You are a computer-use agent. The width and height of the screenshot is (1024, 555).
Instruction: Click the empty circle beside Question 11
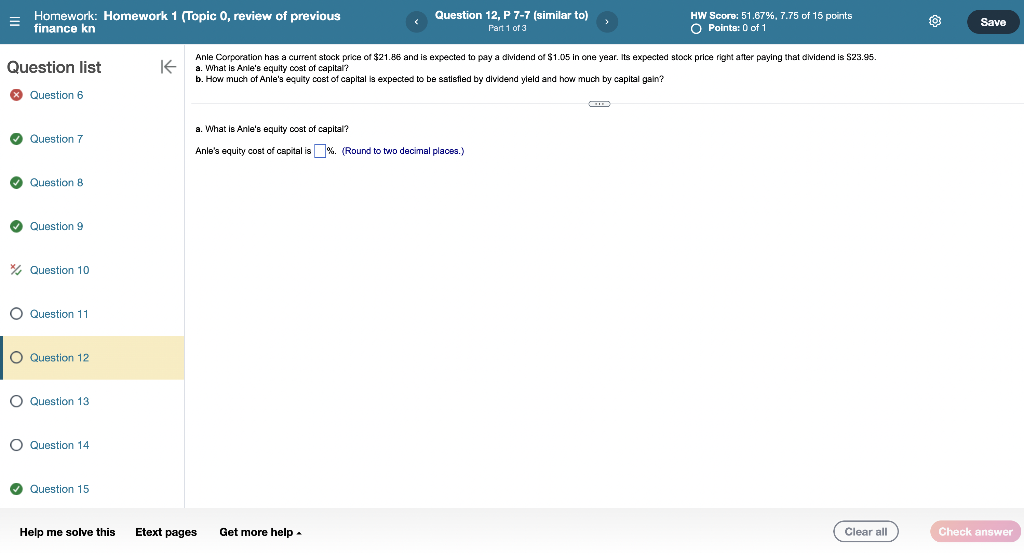pos(16,313)
